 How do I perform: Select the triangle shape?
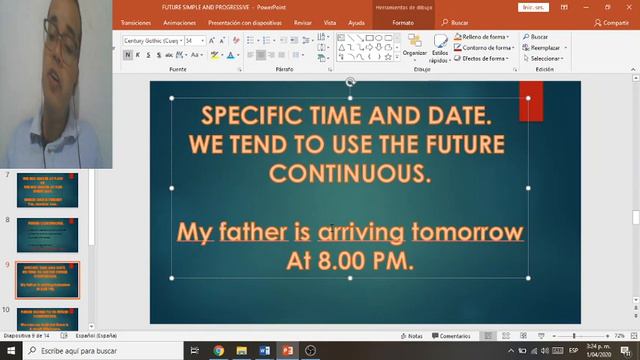tap(341, 48)
